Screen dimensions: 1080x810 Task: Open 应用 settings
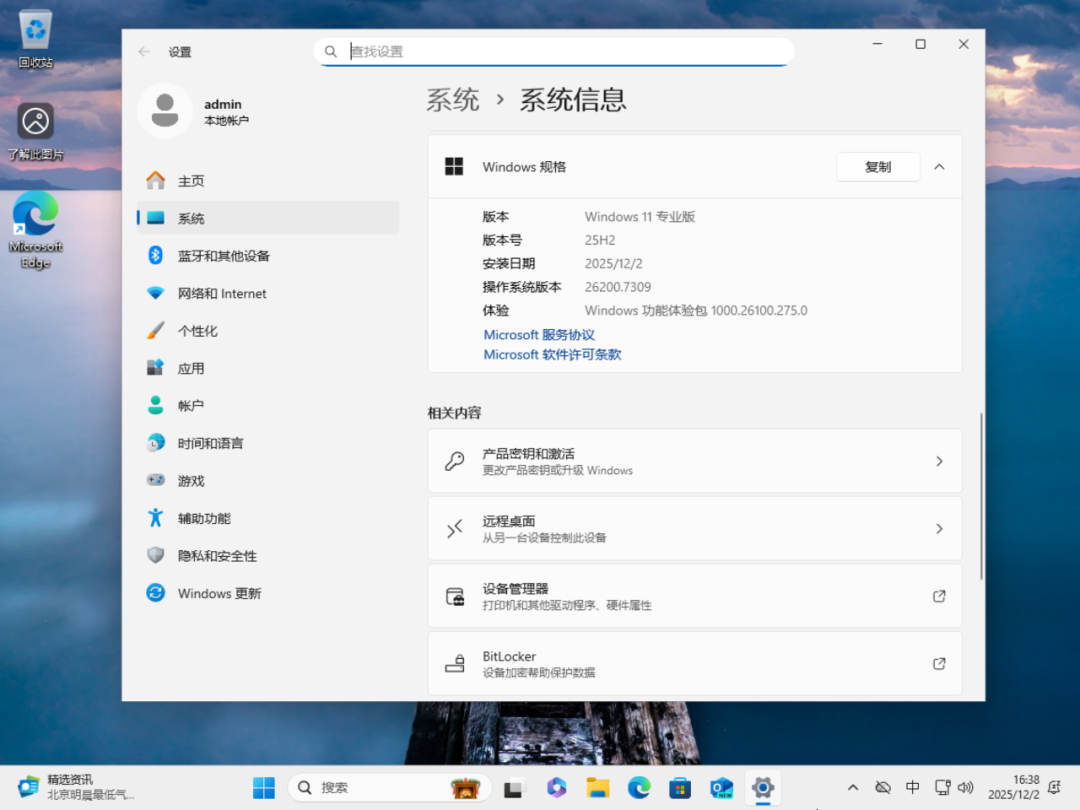268,368
